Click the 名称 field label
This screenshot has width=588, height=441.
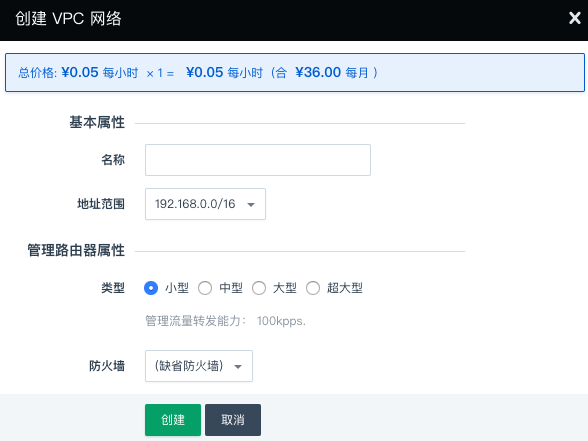pos(113,160)
